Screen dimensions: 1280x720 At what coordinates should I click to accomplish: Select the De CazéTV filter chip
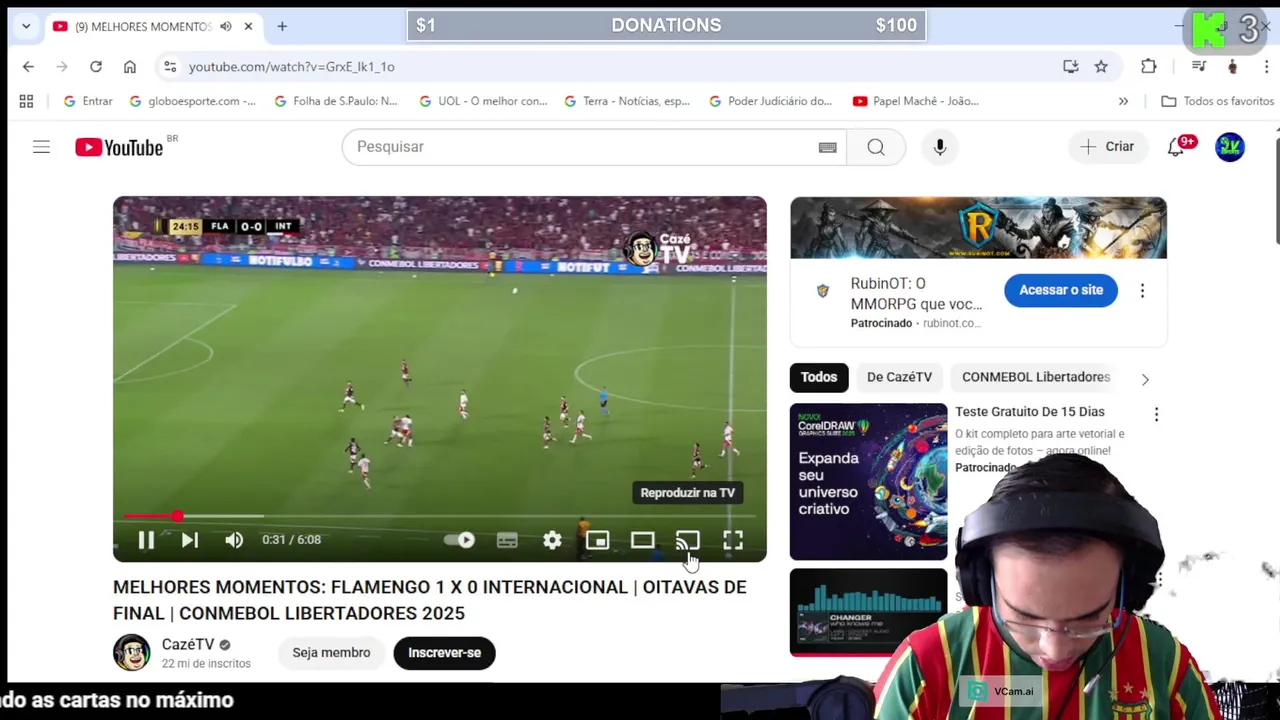[x=899, y=377]
